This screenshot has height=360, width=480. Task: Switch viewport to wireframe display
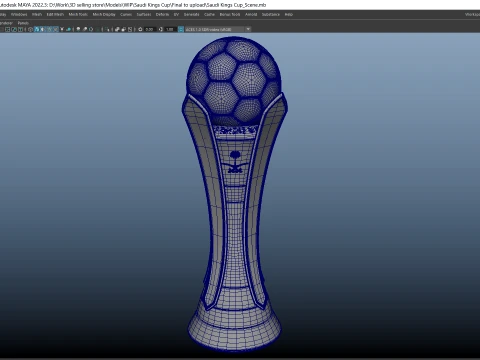pyautogui.click(x=30, y=29)
